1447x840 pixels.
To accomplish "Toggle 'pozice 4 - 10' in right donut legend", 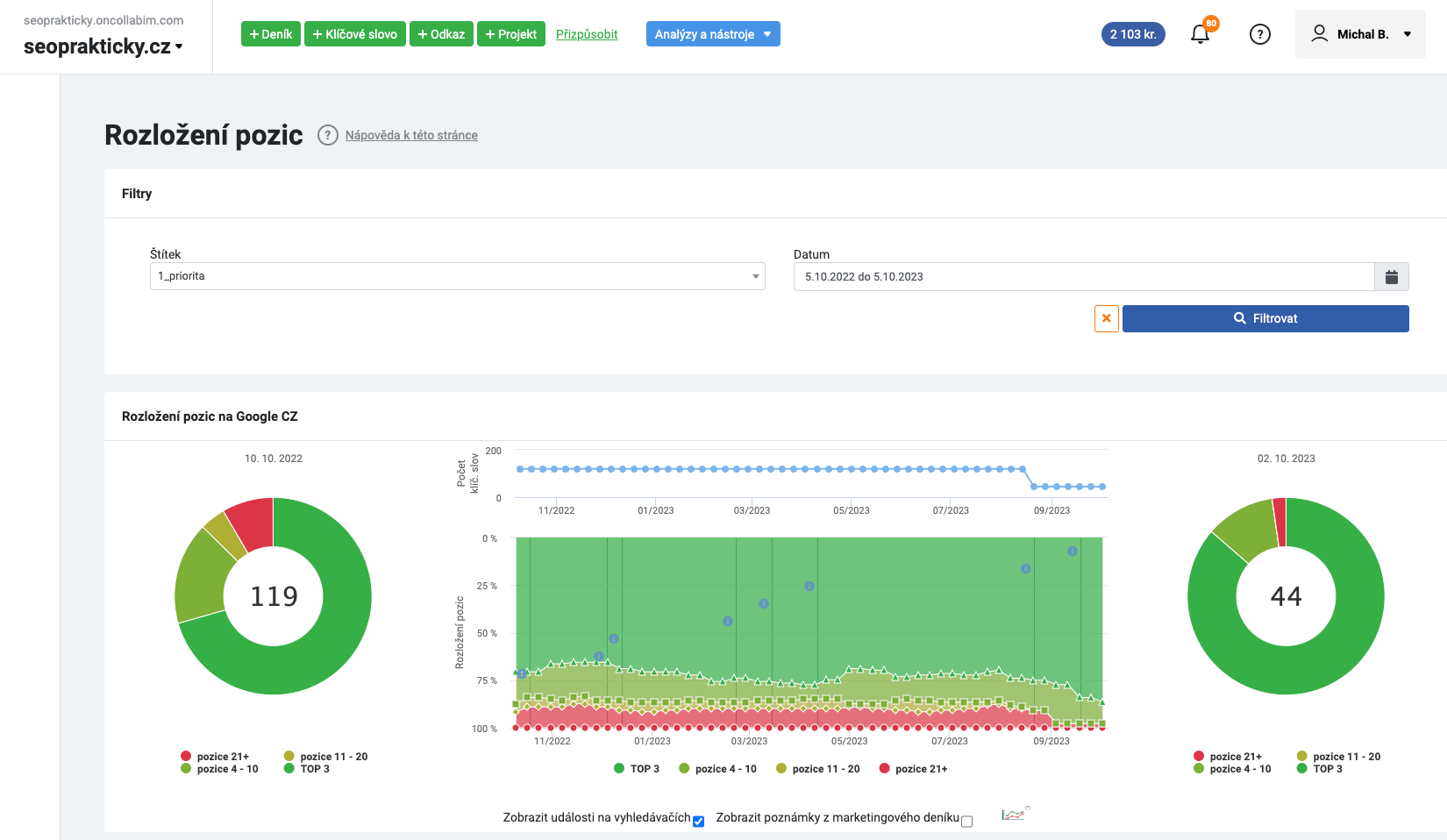I will click(x=1232, y=769).
